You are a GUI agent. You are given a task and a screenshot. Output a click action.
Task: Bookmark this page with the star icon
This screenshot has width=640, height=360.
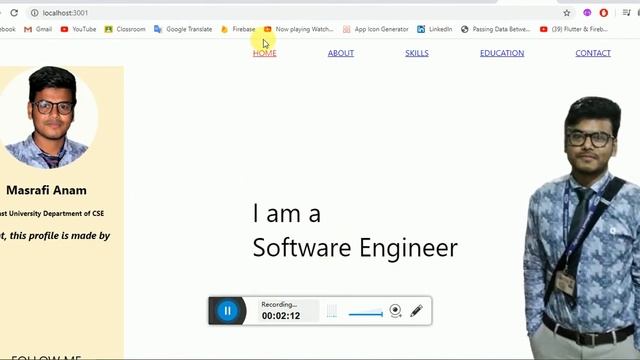point(567,13)
